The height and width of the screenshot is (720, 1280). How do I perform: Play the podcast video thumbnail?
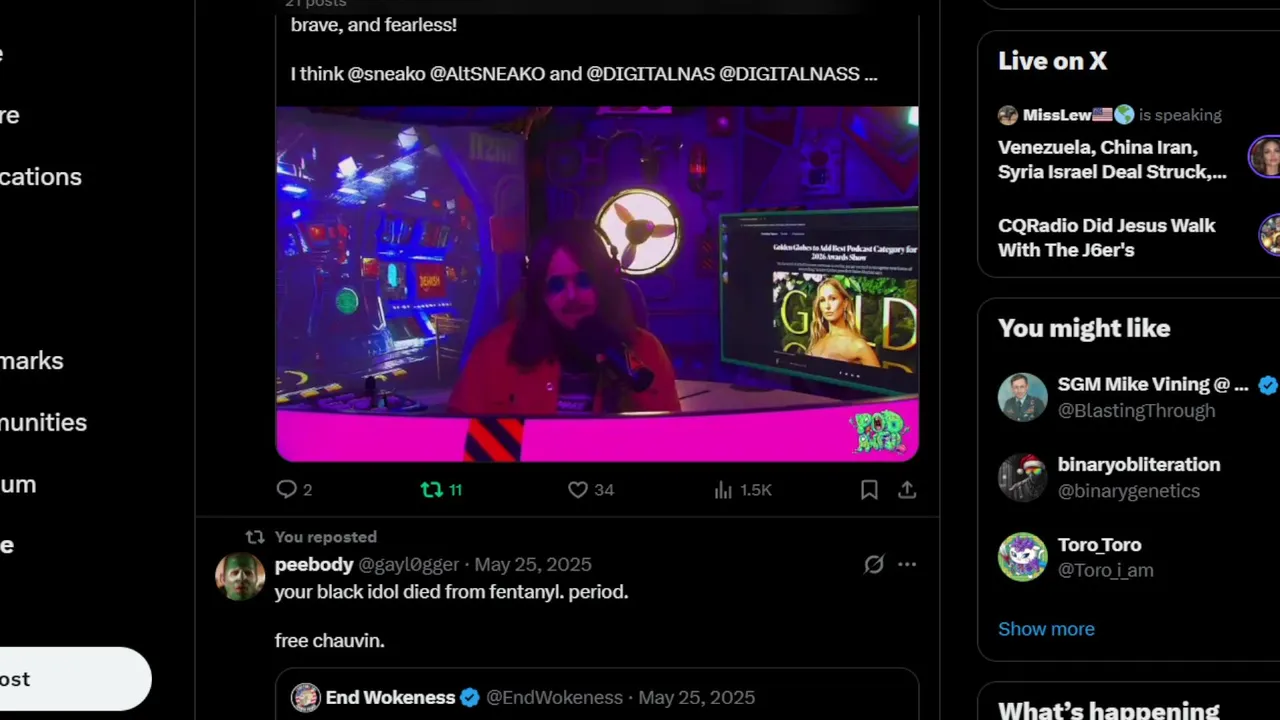tap(597, 284)
